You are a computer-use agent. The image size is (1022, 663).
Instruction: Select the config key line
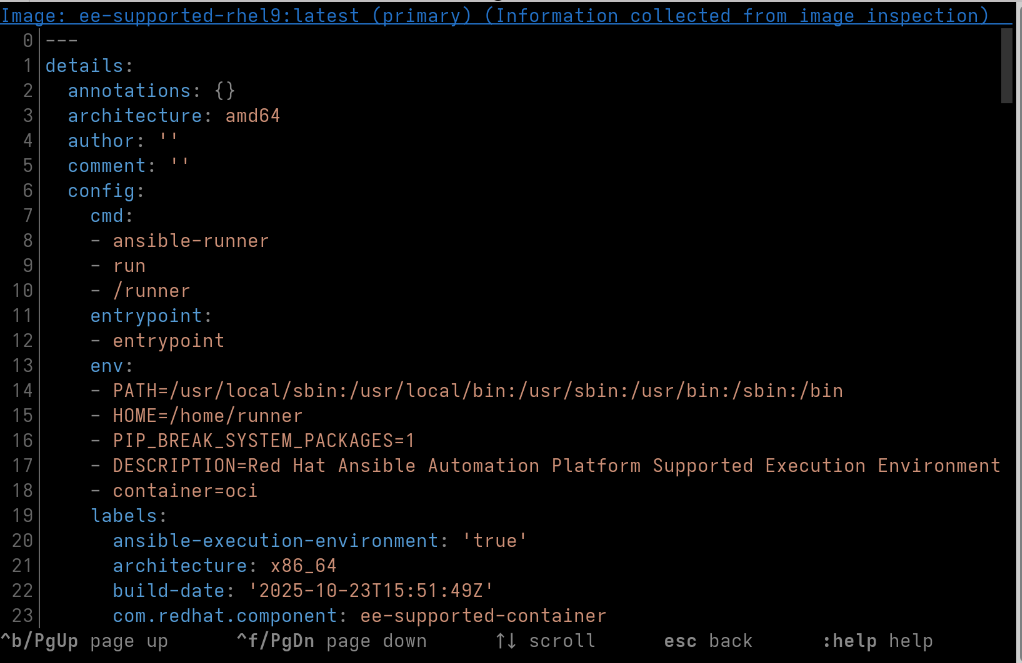click(x=106, y=190)
